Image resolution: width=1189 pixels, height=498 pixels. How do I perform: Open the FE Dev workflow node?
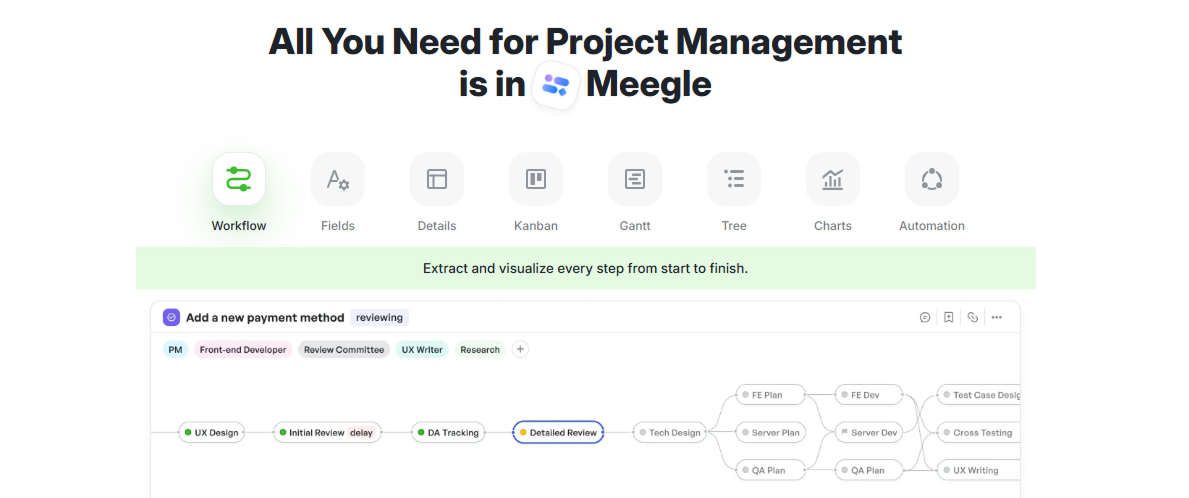(x=869, y=395)
